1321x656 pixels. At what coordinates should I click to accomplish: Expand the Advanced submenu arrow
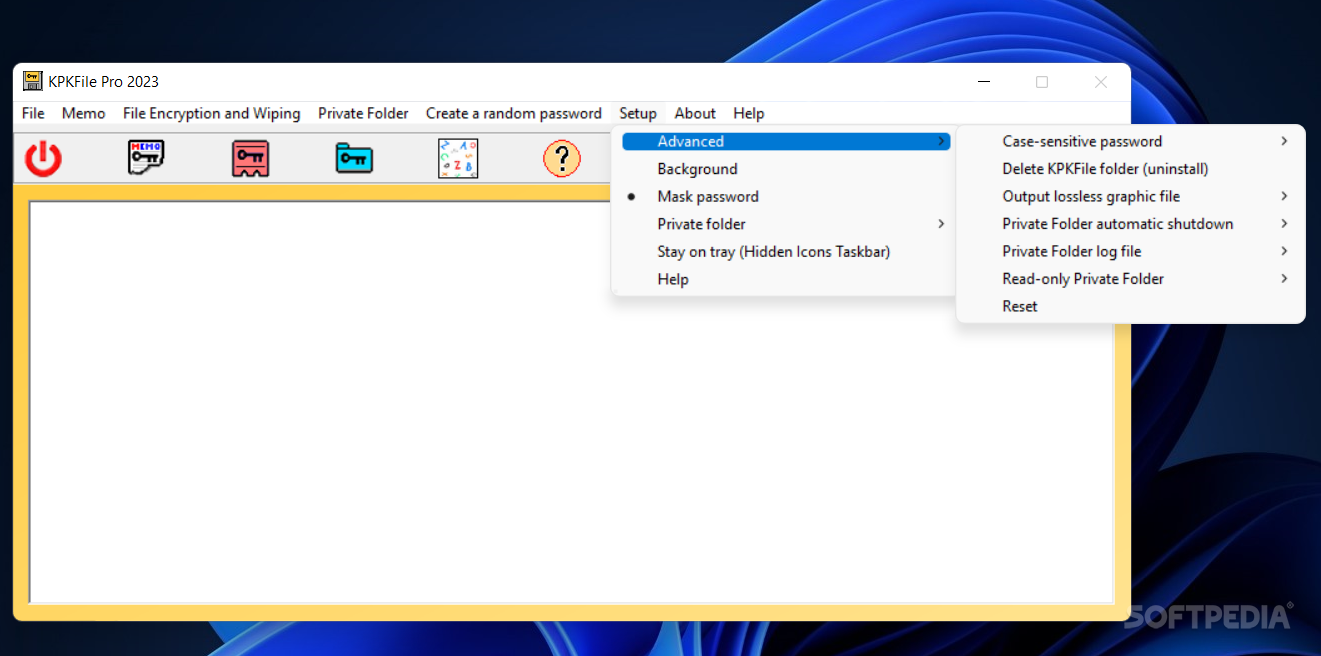(x=941, y=142)
